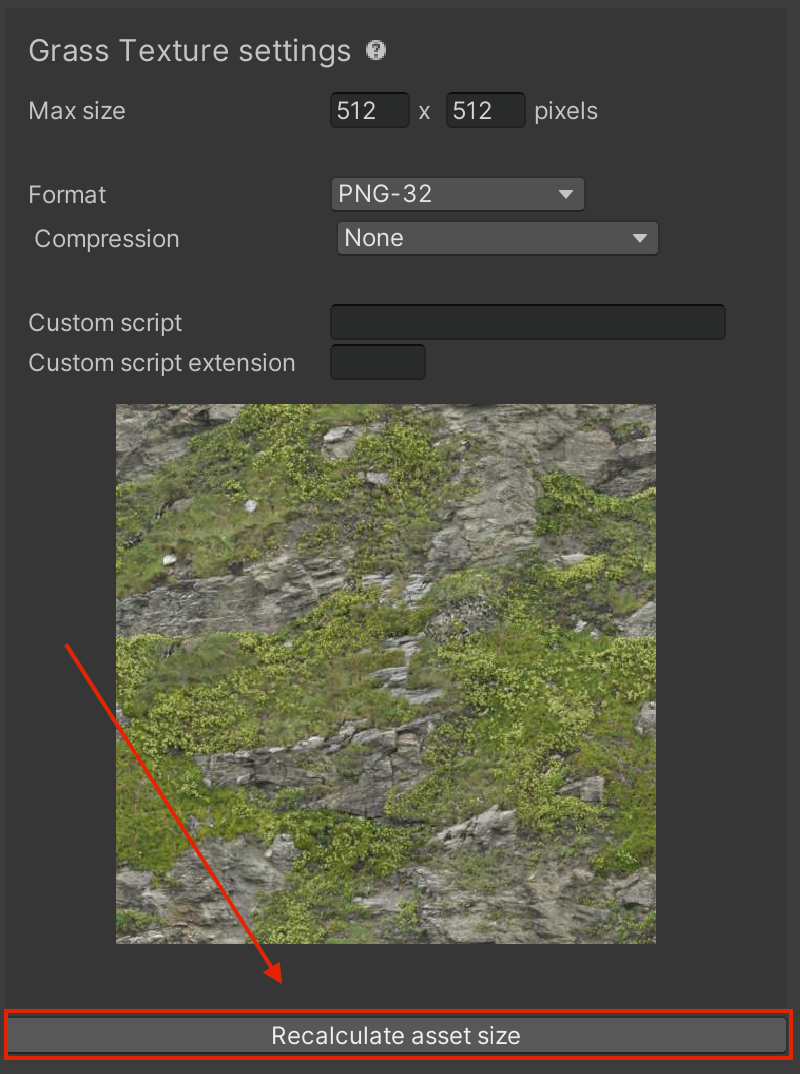The width and height of the screenshot is (800, 1074).
Task: Click the Custom script extension label
Action: coord(162,362)
